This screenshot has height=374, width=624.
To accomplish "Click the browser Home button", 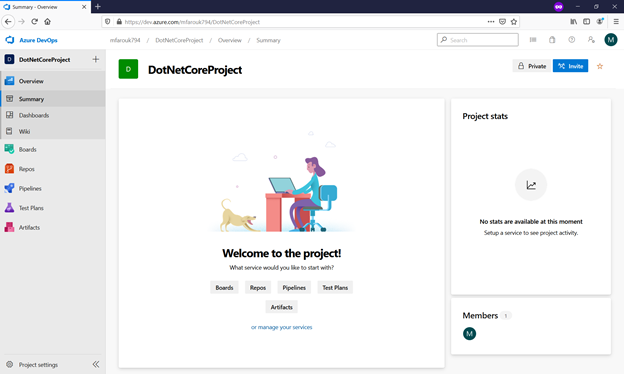I will (x=47, y=21).
